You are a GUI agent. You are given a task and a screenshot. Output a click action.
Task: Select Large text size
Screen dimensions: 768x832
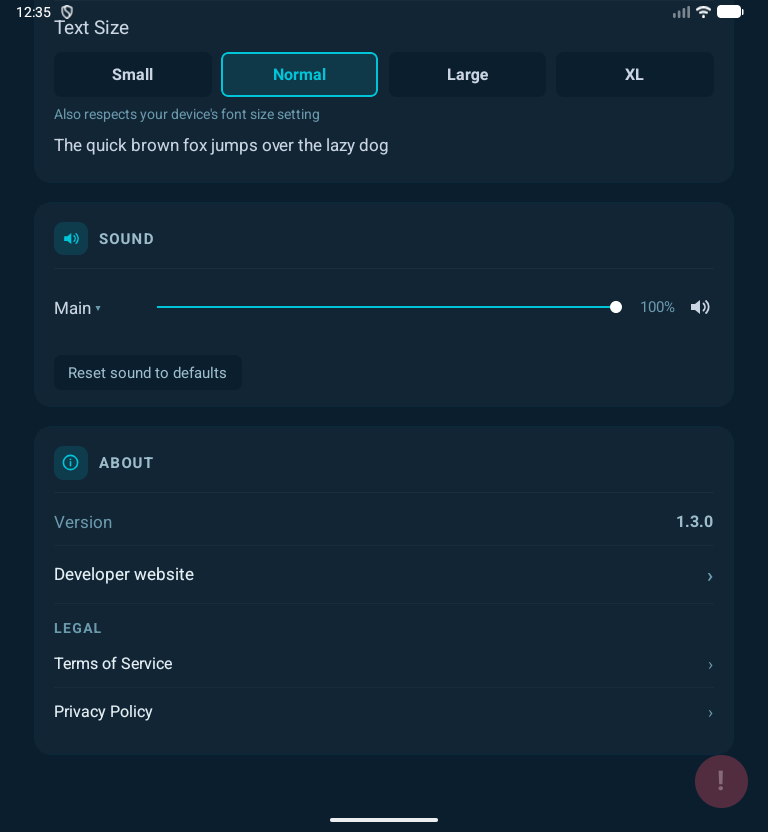tap(467, 75)
